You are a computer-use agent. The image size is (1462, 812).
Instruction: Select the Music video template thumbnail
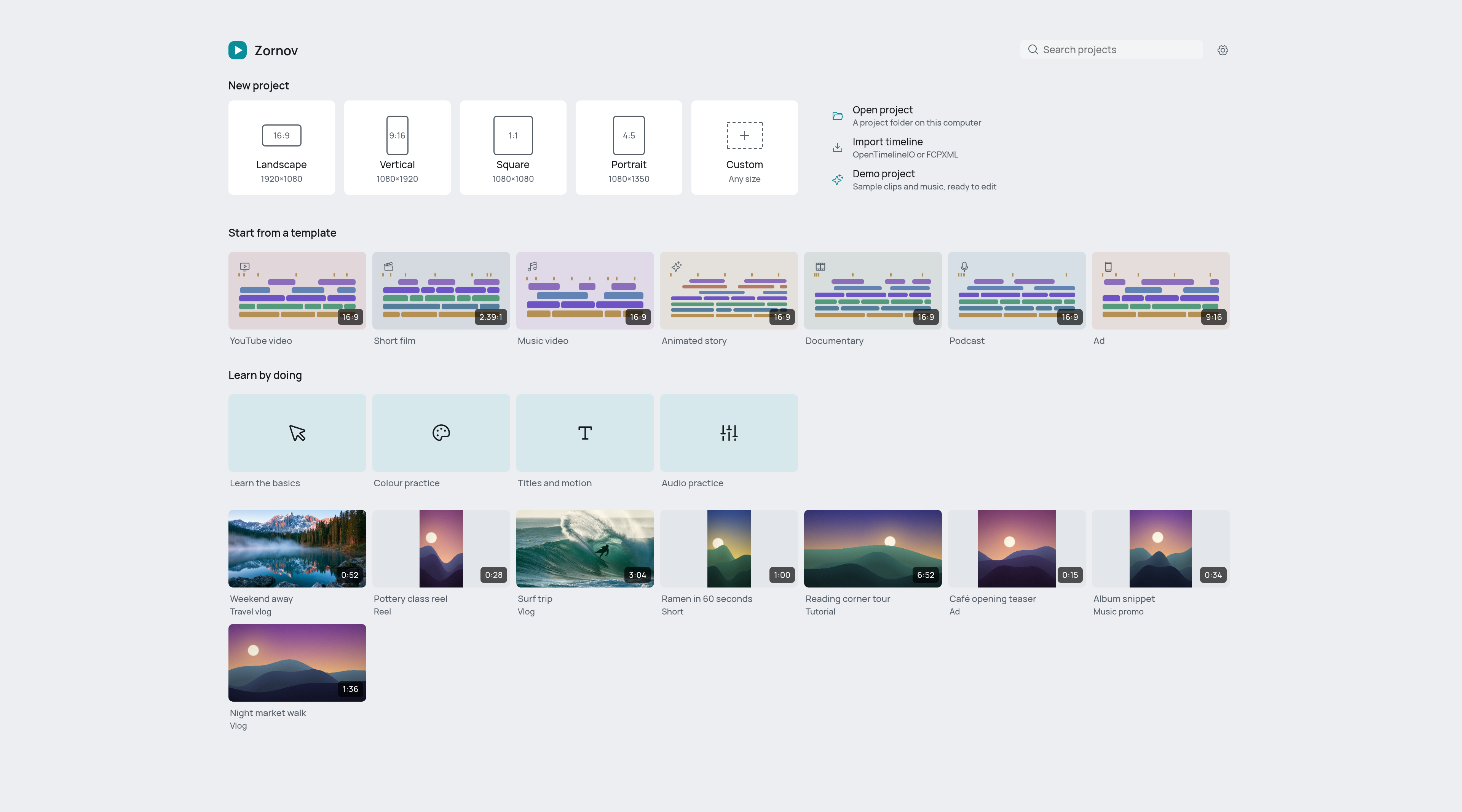point(585,290)
